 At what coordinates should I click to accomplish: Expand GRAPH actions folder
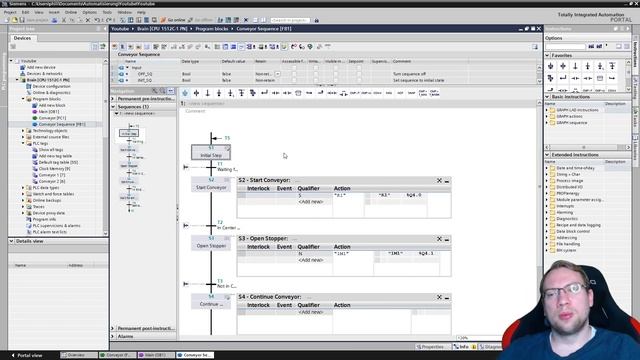point(547,116)
